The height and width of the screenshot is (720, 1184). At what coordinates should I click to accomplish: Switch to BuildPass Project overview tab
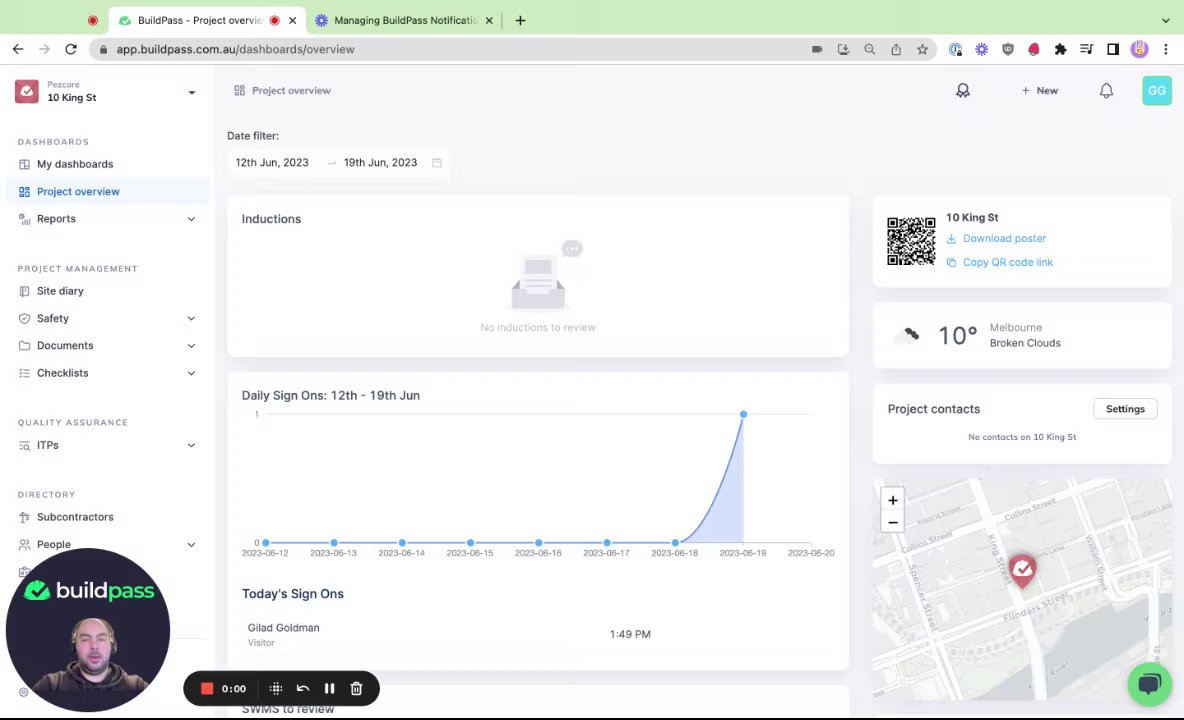click(207, 20)
